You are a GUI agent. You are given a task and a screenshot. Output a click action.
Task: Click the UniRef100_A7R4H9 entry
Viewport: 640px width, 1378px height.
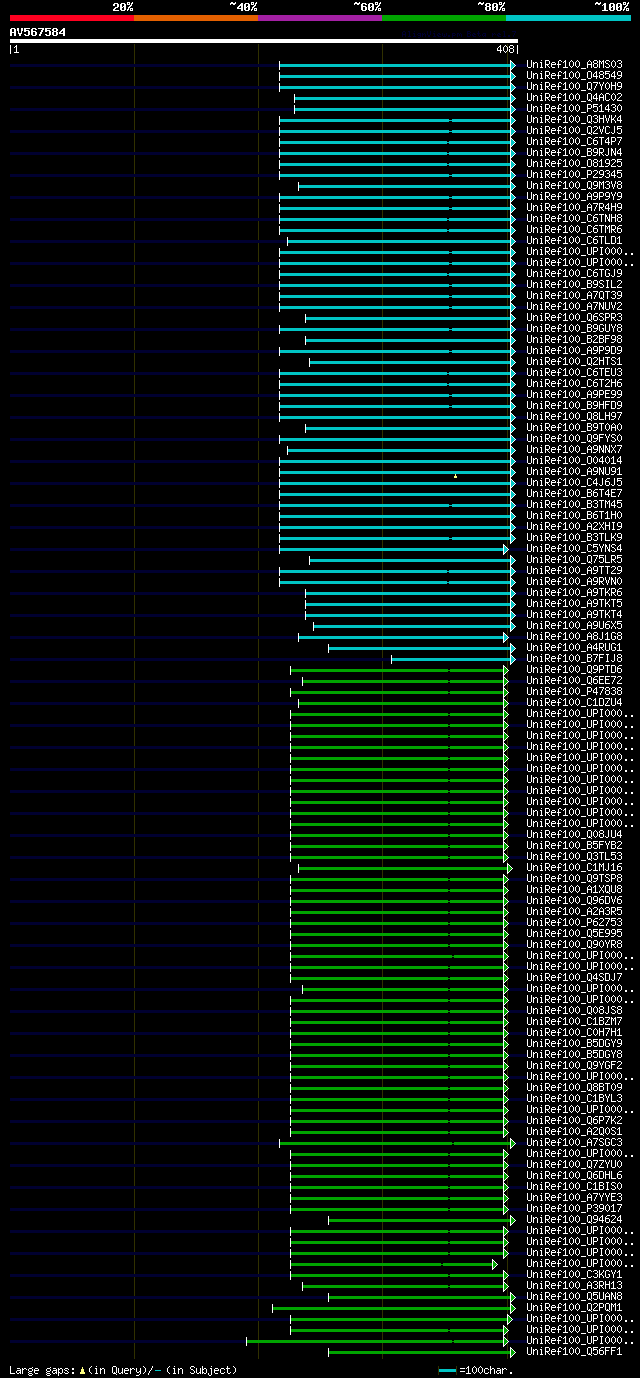pos(574,207)
